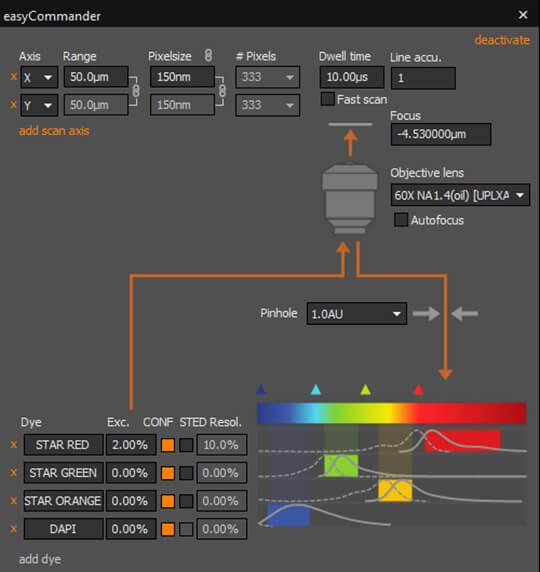Toggle STED for DAPI
This screenshot has width=540, height=572.
[x=186, y=529]
